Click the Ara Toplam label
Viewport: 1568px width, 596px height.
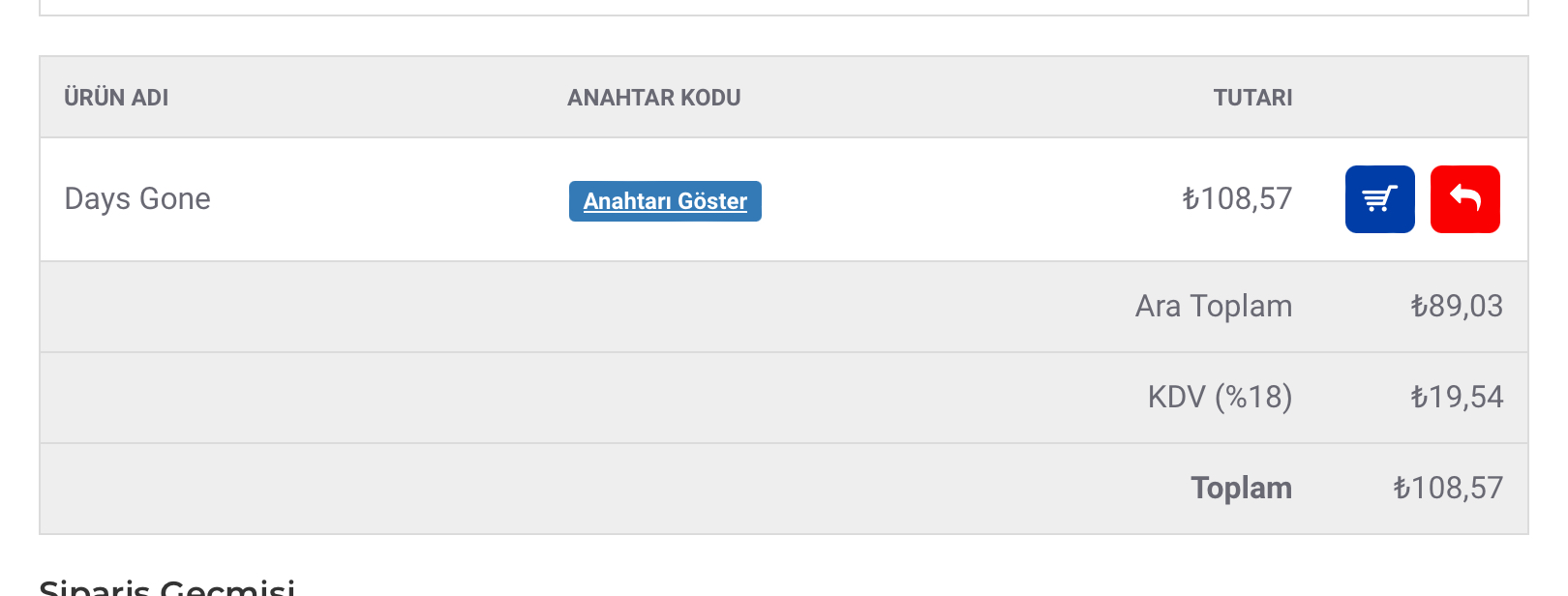pos(1213,306)
